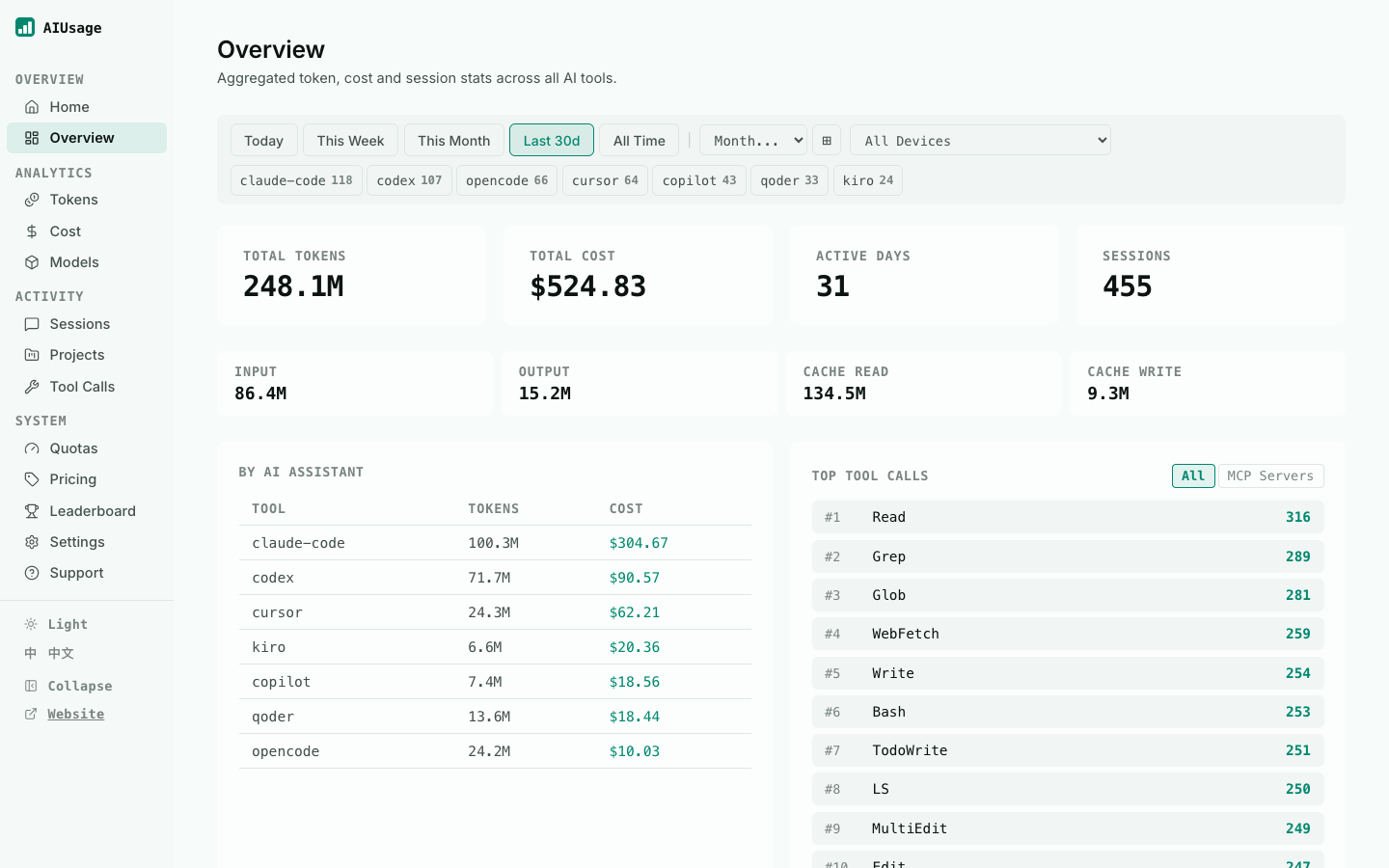Click the Leaderboard trophy icon
This screenshot has height=868, width=1389.
(x=32, y=511)
